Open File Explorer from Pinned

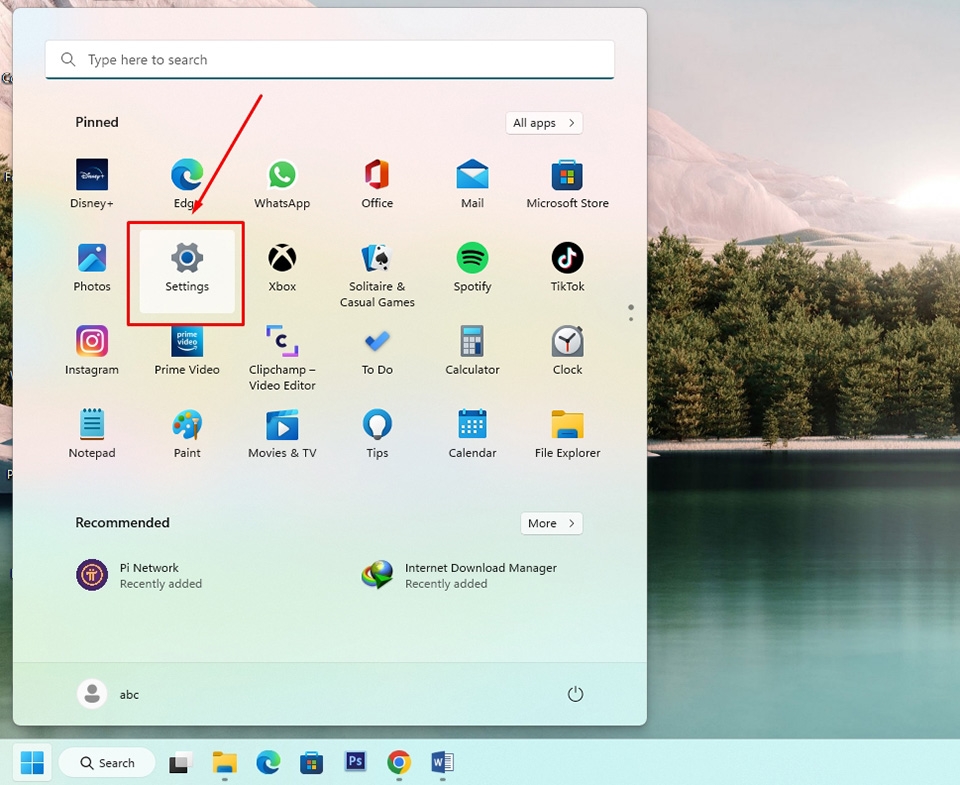click(567, 434)
